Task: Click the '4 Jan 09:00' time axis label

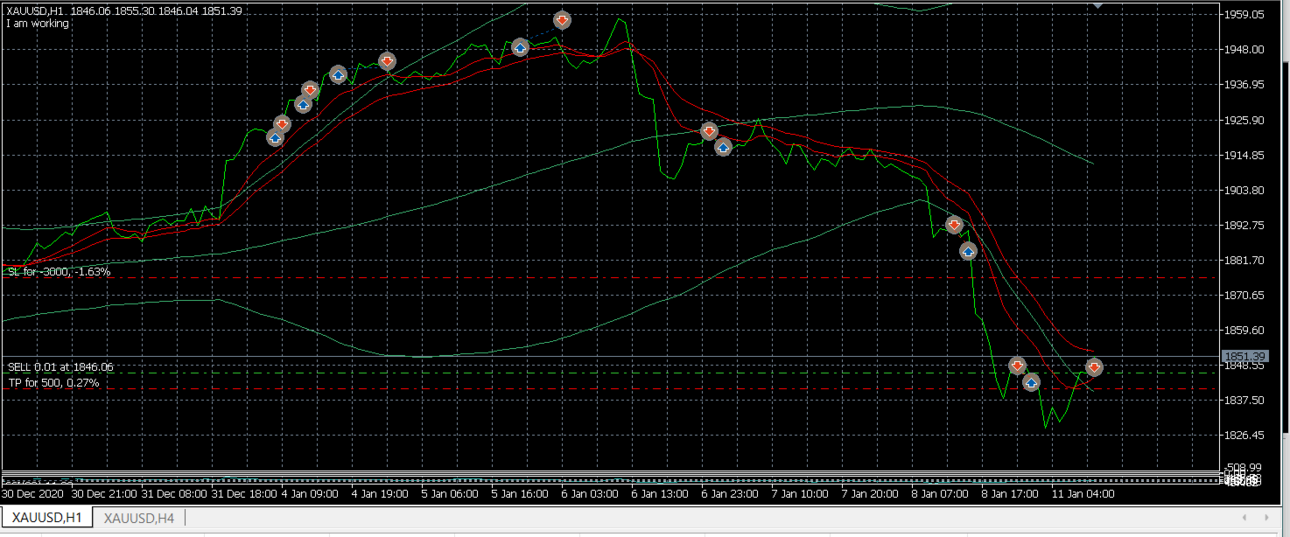Action: pyautogui.click(x=311, y=494)
